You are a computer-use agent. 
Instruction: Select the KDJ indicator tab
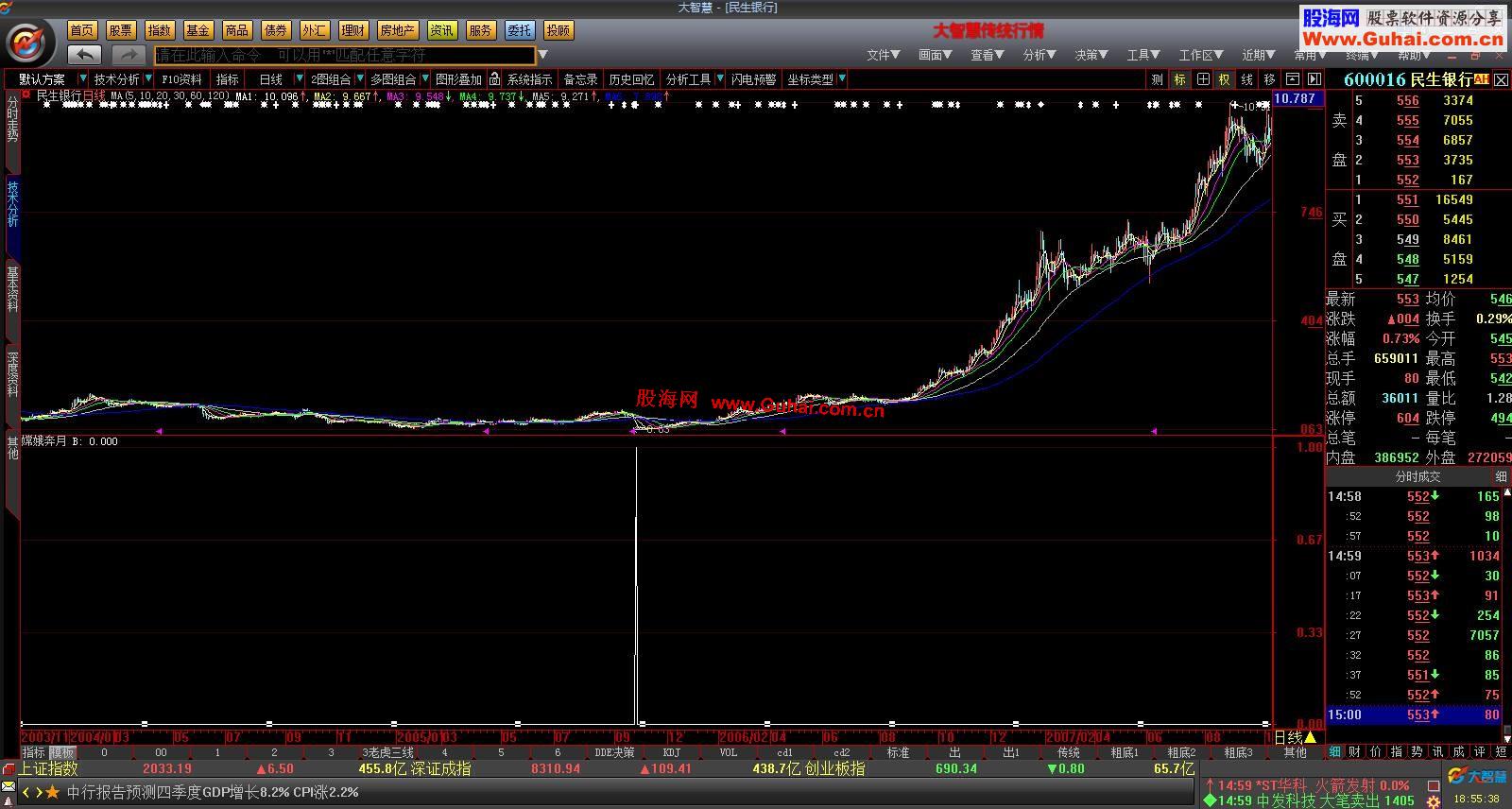tap(671, 752)
